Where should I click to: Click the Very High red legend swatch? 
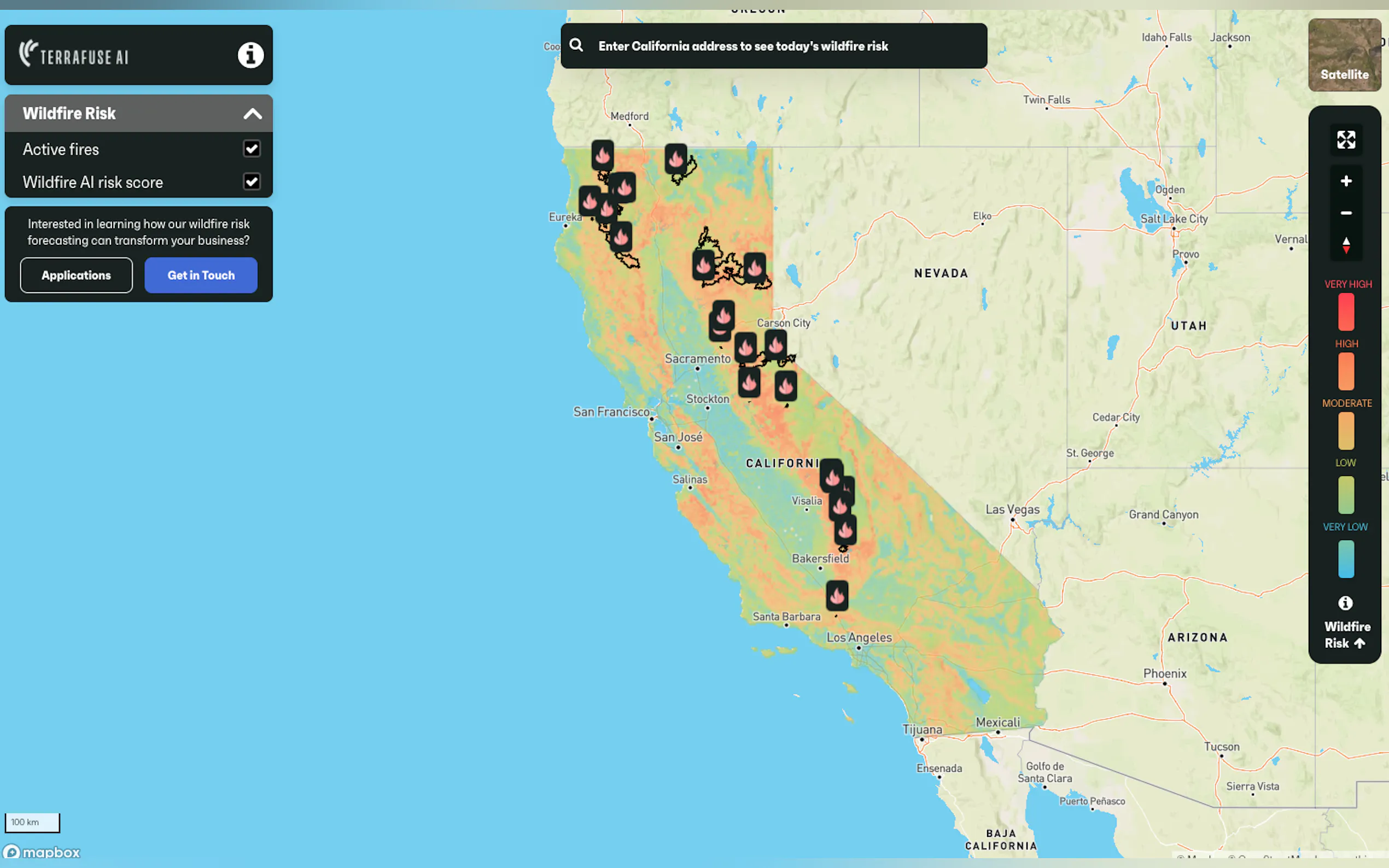[x=1345, y=312]
